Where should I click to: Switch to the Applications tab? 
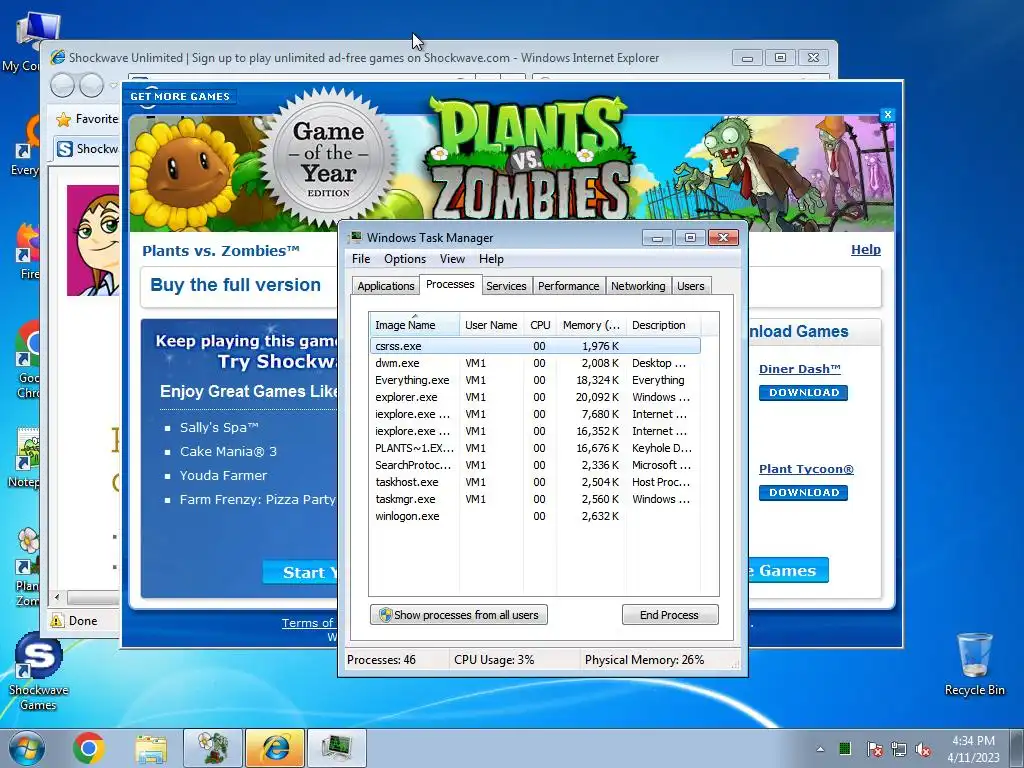tap(385, 286)
